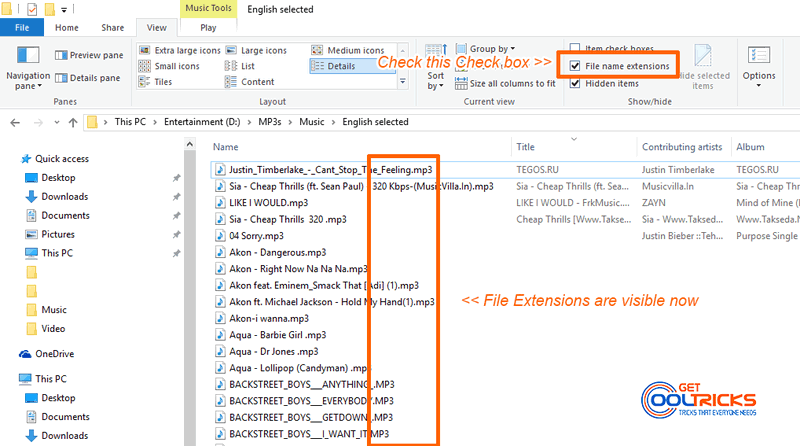This screenshot has width=800, height=446.
Task: Click music file icon for Aqua - Dr Jones
Action: pos(220,352)
